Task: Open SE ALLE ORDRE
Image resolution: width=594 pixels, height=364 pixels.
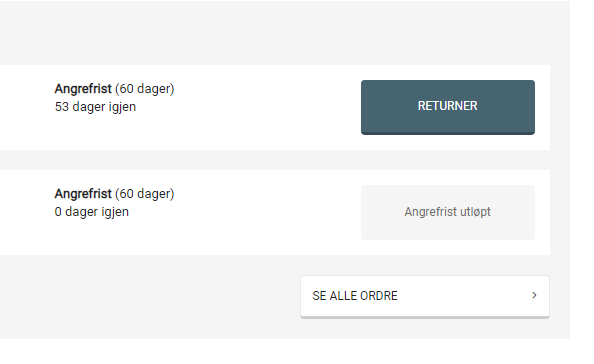Action: pyautogui.click(x=425, y=297)
